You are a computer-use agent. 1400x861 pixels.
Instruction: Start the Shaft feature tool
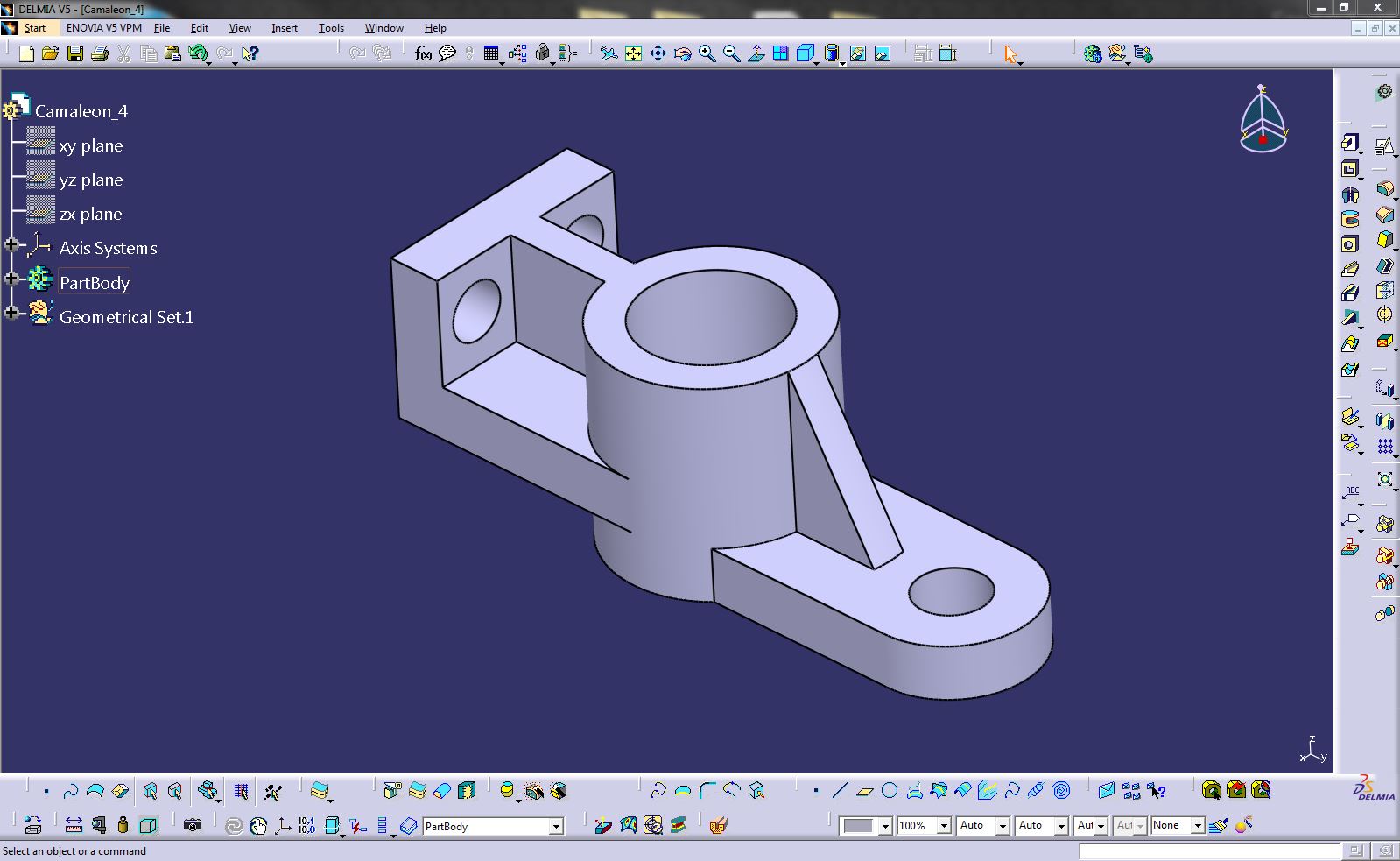tap(1350, 194)
